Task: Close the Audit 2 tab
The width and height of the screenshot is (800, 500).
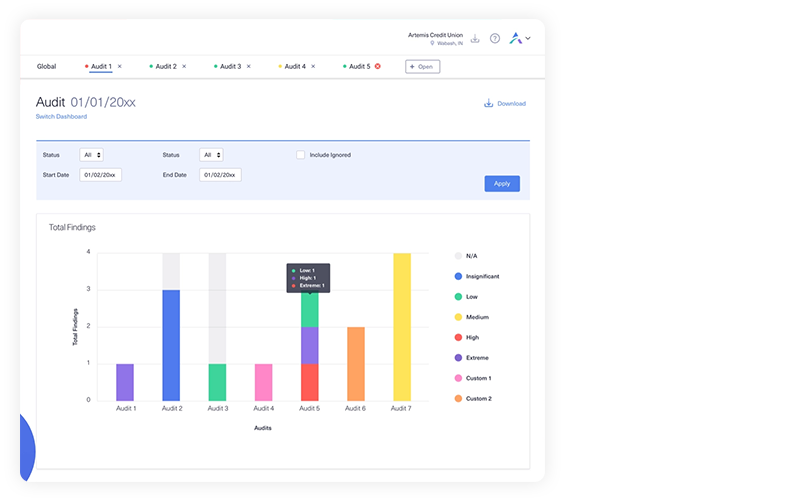Action: point(184,66)
